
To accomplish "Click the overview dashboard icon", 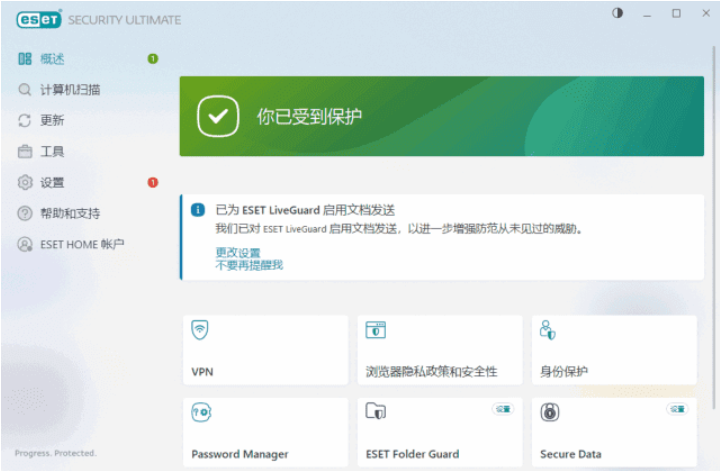I will [25, 59].
